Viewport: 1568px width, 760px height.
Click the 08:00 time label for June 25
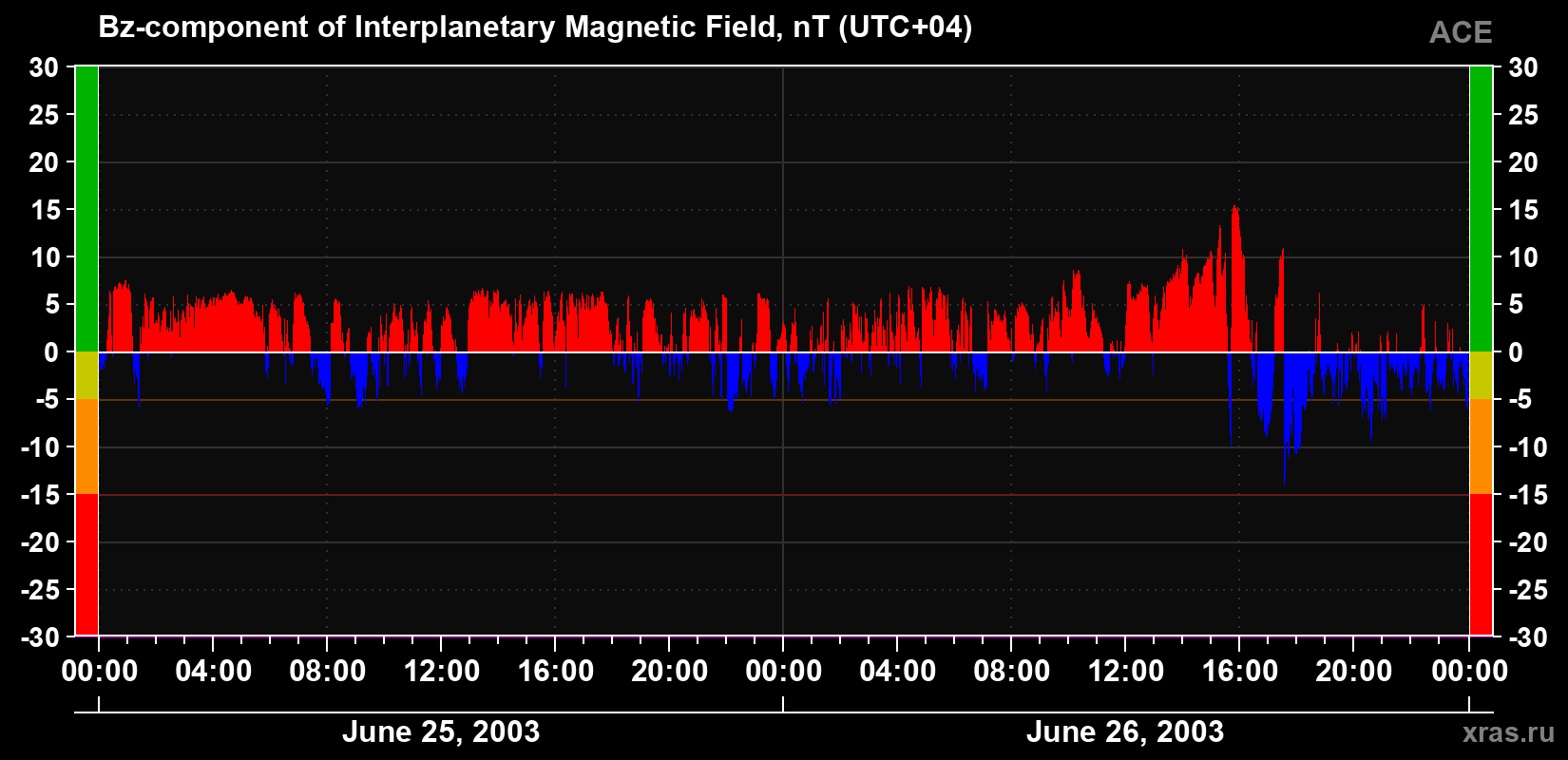coord(327,672)
